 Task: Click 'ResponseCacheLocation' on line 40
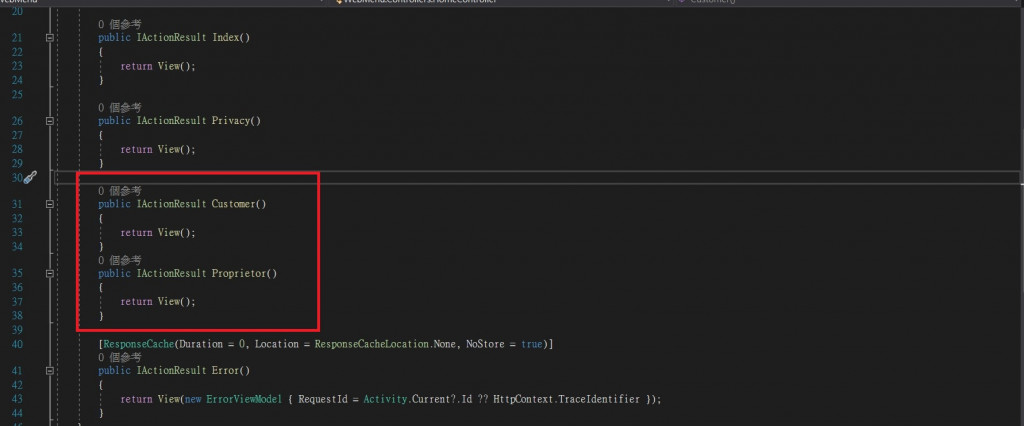pyautogui.click(x=372, y=344)
